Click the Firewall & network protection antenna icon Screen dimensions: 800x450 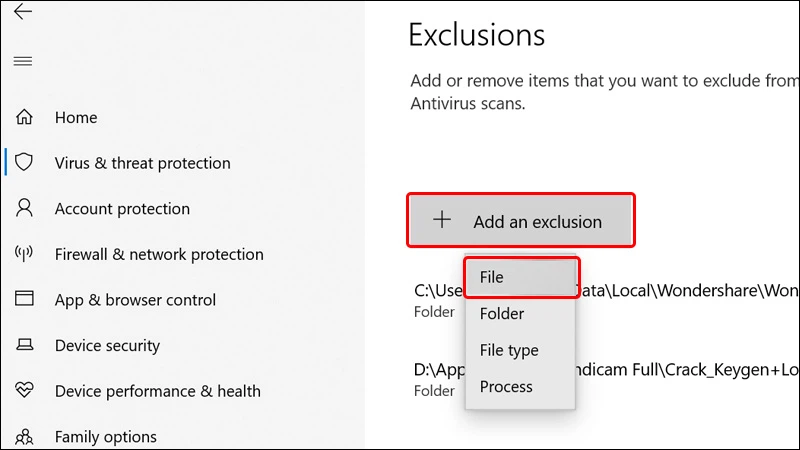click(24, 254)
